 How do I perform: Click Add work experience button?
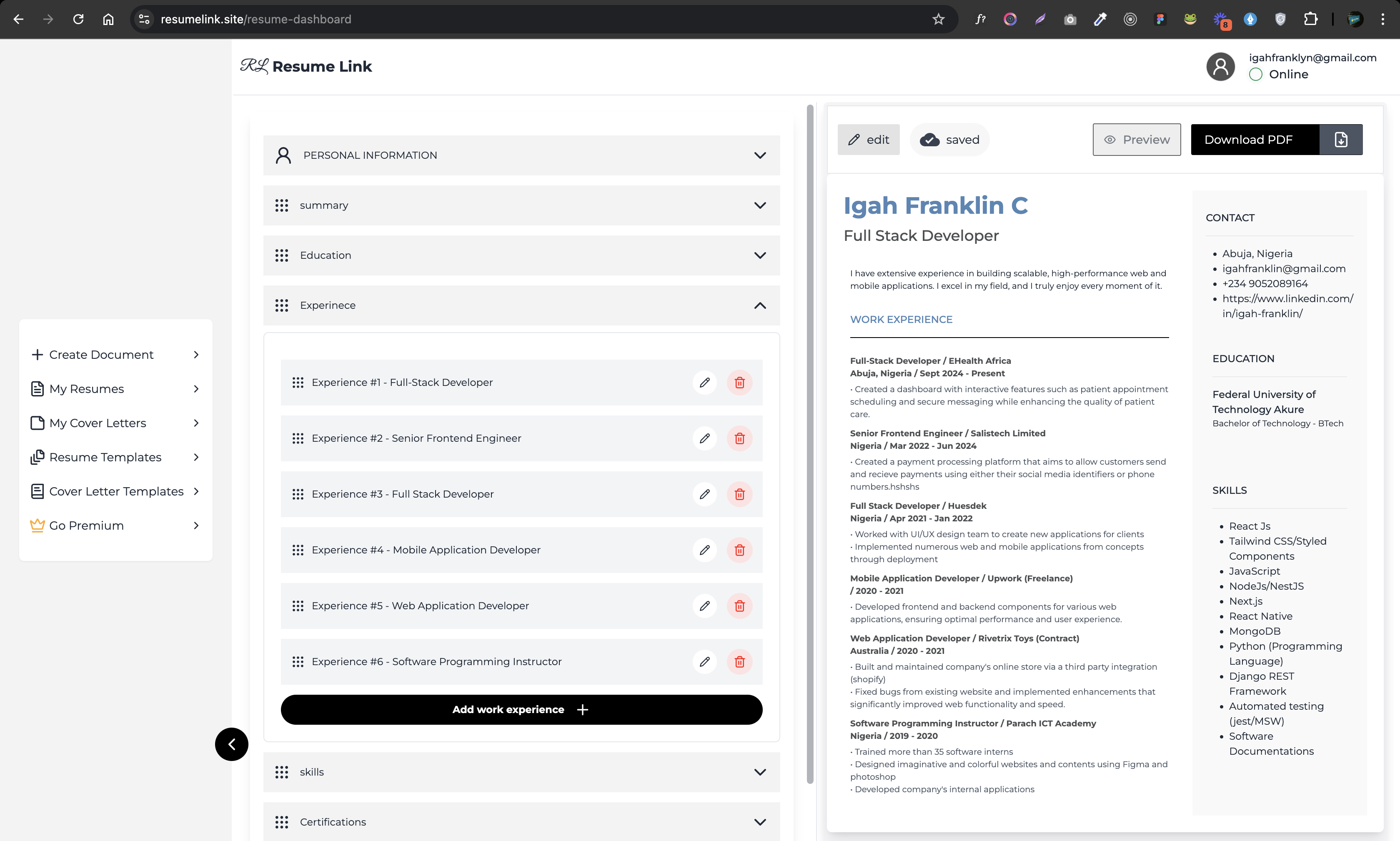(x=521, y=710)
